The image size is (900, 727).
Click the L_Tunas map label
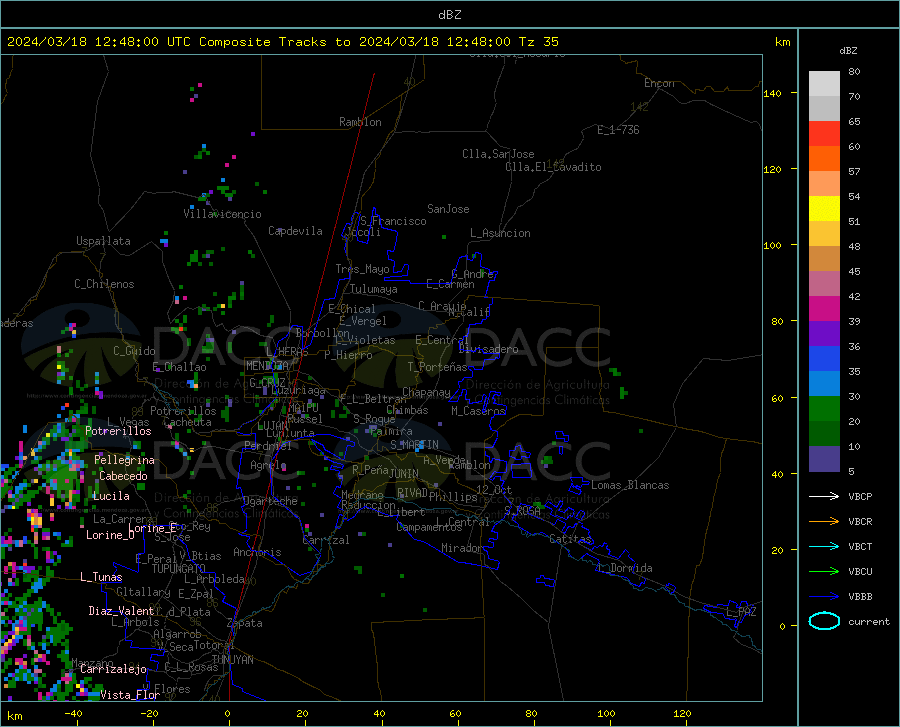(x=101, y=577)
